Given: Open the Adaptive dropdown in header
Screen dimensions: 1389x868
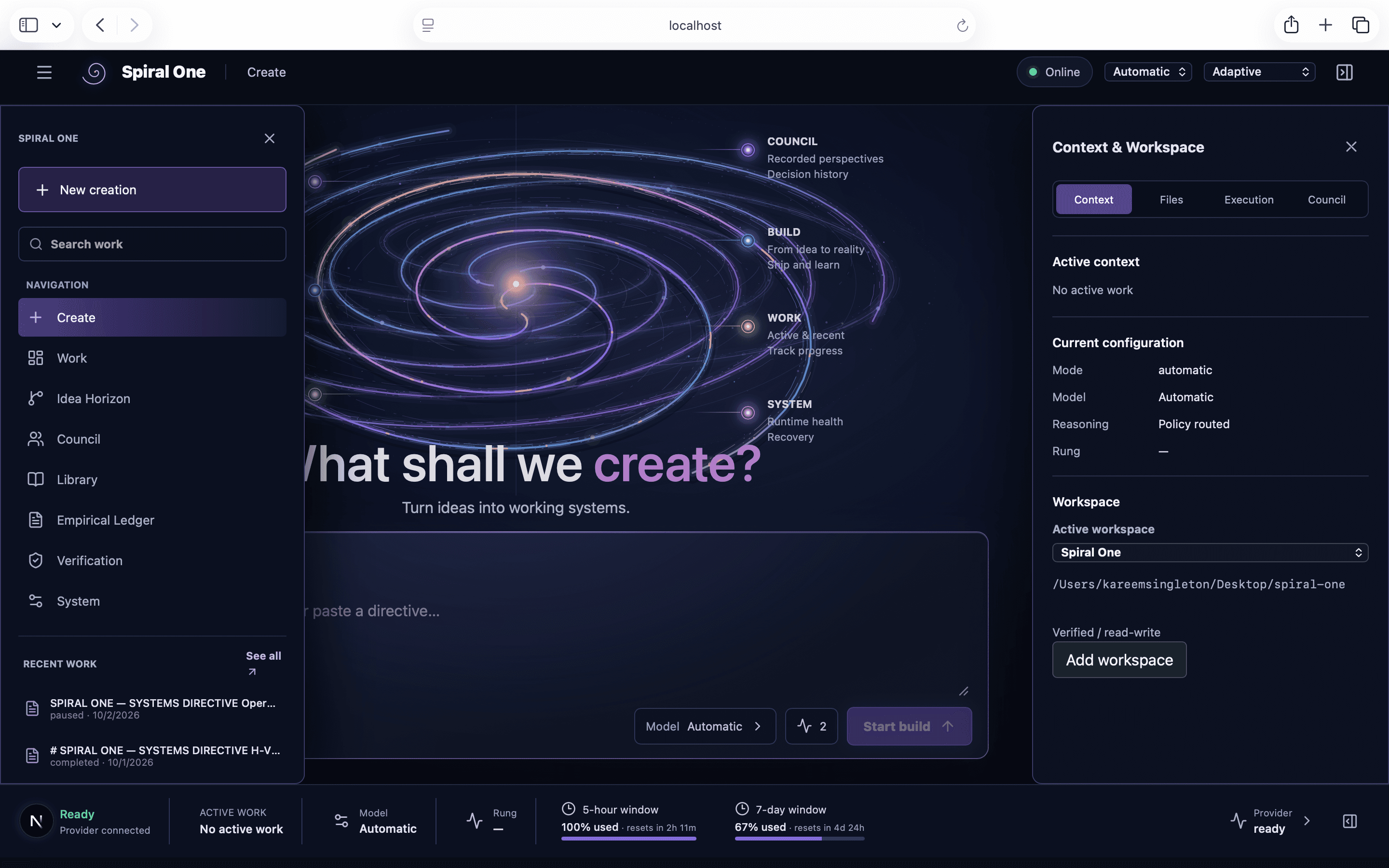Looking at the screenshot, I should coord(1259,72).
